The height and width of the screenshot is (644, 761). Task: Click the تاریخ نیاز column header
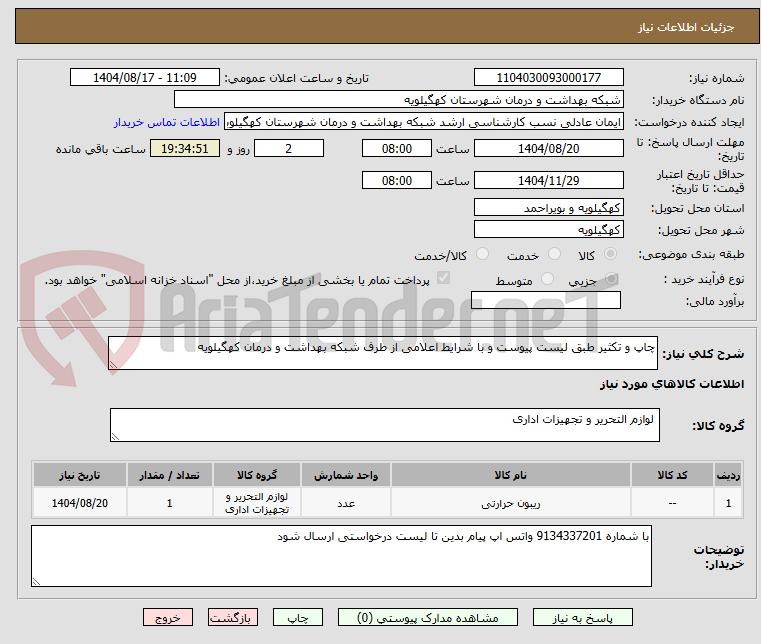point(80,475)
